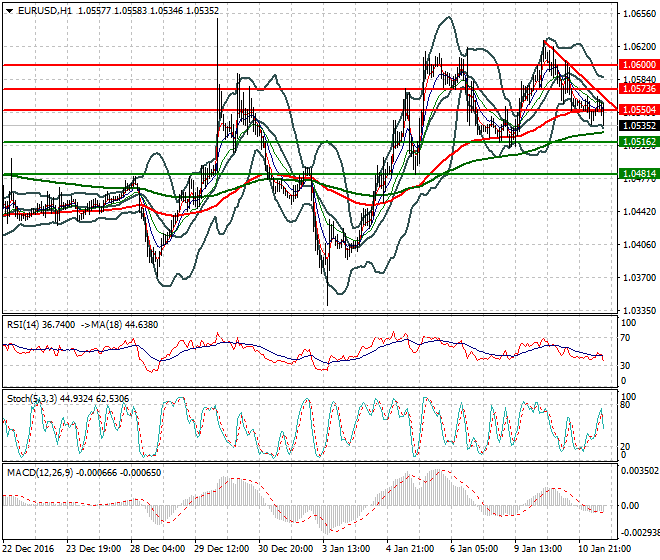Click the green 1.04814 support level label

tap(639, 174)
